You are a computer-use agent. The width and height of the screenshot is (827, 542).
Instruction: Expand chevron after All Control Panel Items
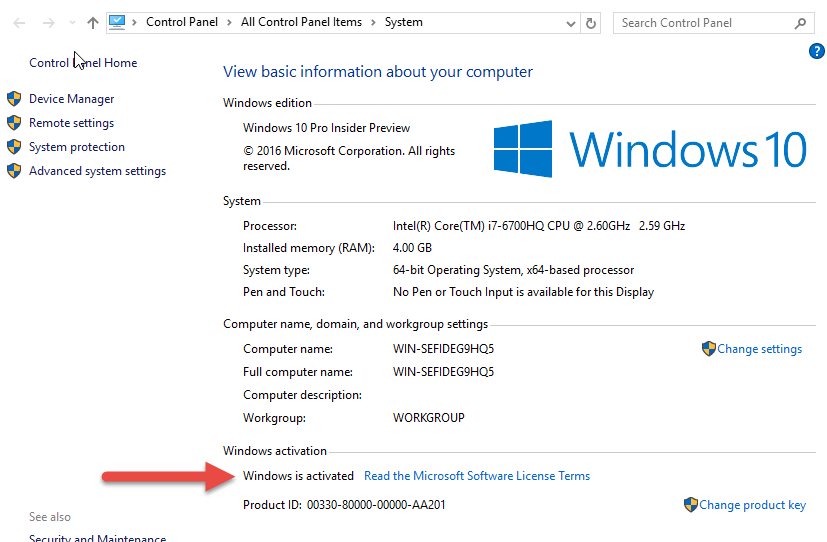pyautogui.click(x=373, y=22)
